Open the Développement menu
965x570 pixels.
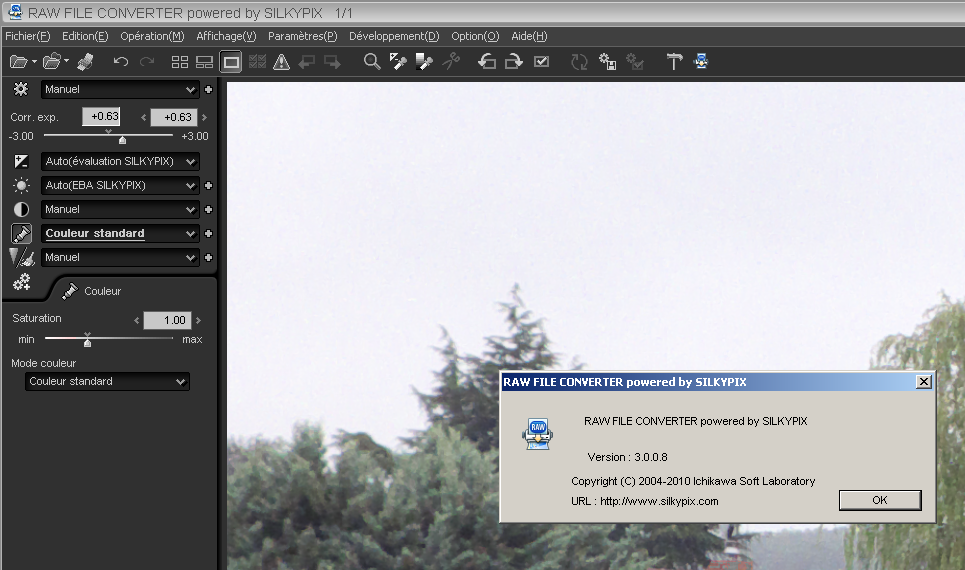click(394, 36)
